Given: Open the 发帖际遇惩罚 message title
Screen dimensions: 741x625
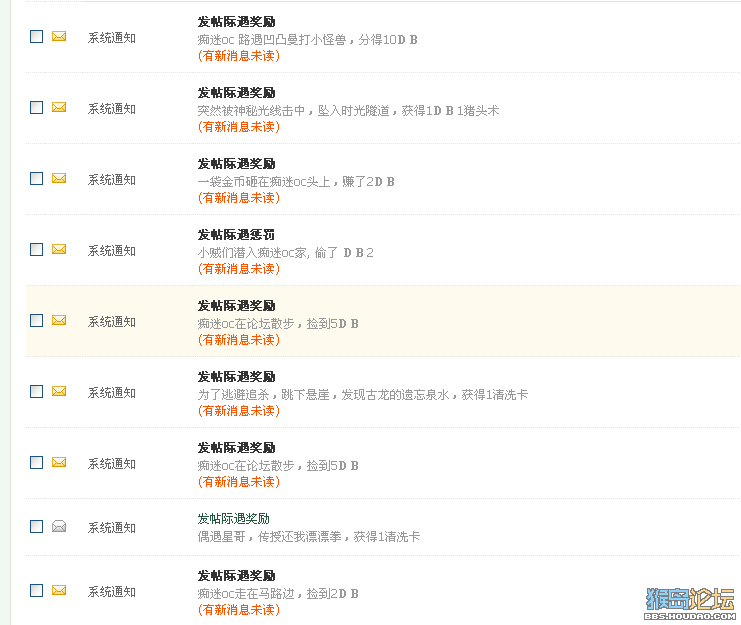Looking at the screenshot, I should tap(236, 235).
